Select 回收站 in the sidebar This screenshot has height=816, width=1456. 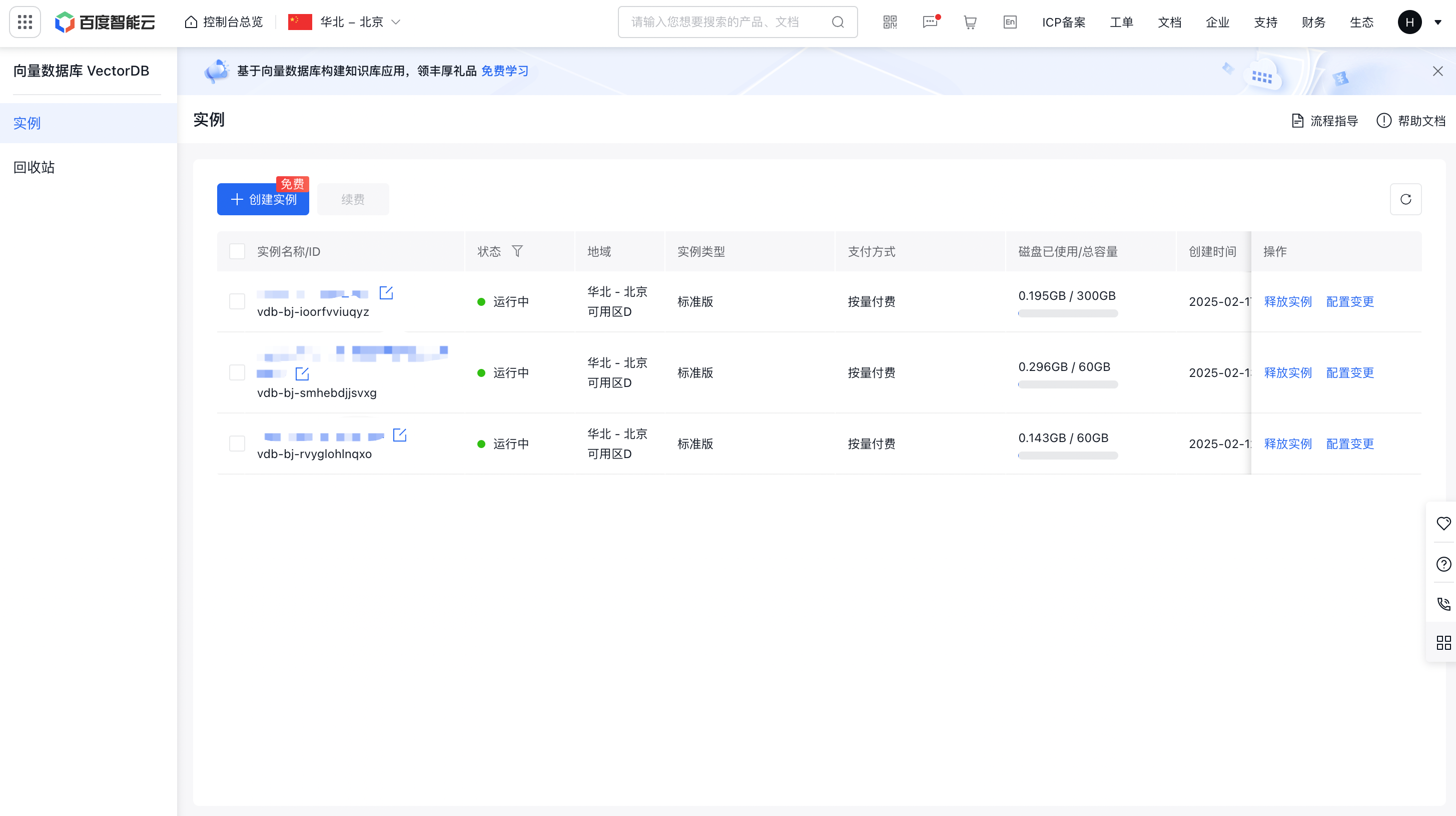pyautogui.click(x=89, y=167)
